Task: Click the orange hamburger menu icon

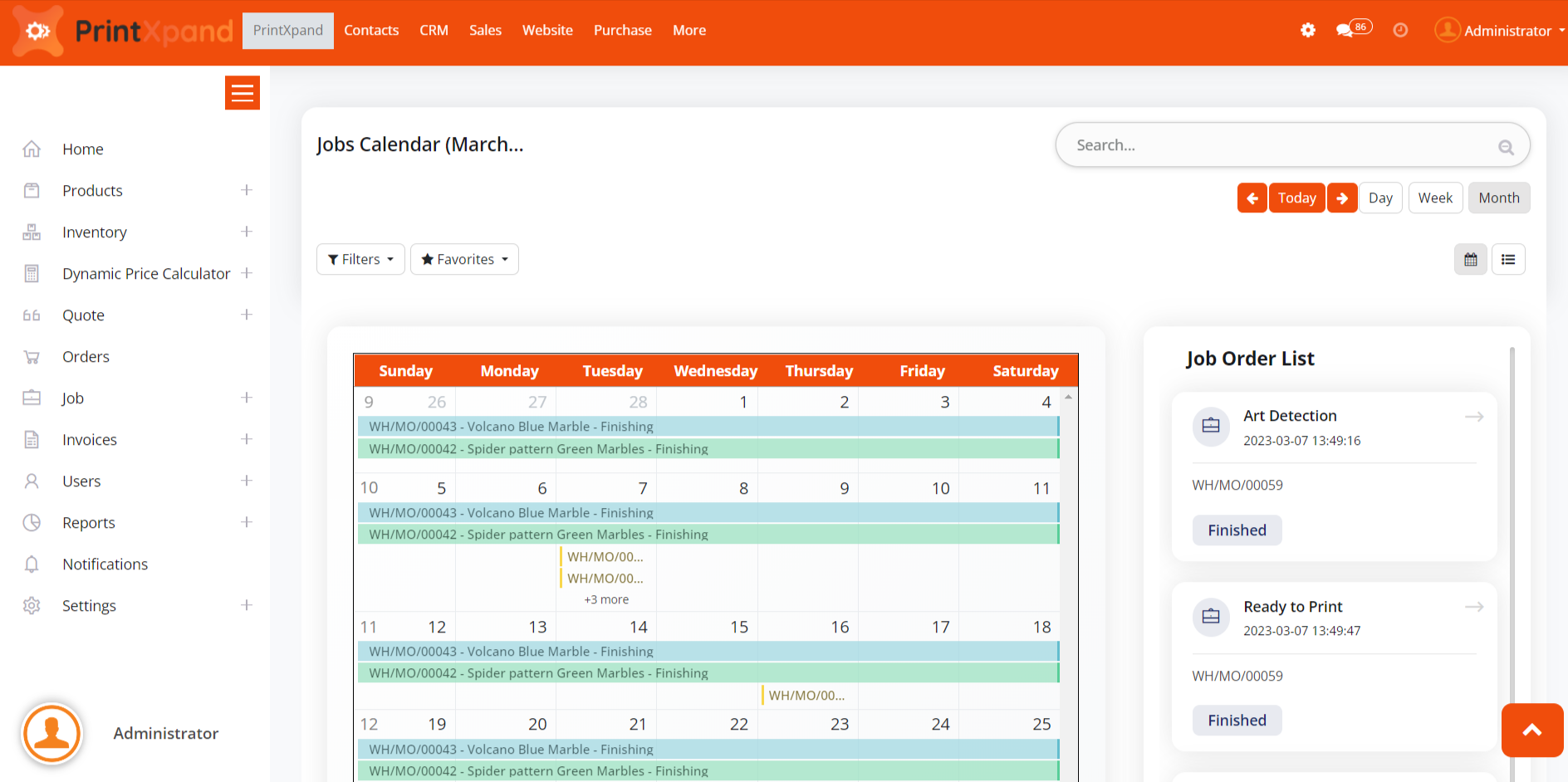Action: click(x=242, y=93)
